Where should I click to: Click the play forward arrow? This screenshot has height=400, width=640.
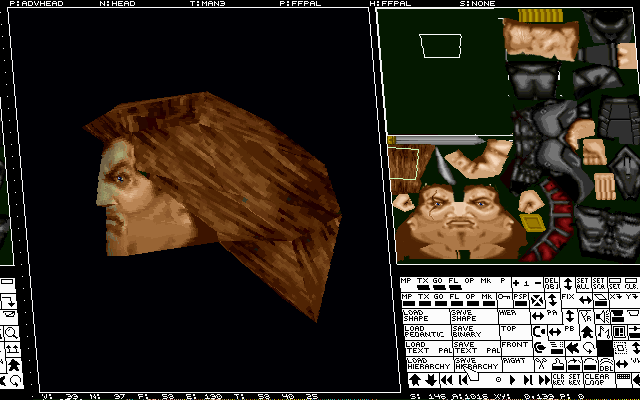pos(513,380)
